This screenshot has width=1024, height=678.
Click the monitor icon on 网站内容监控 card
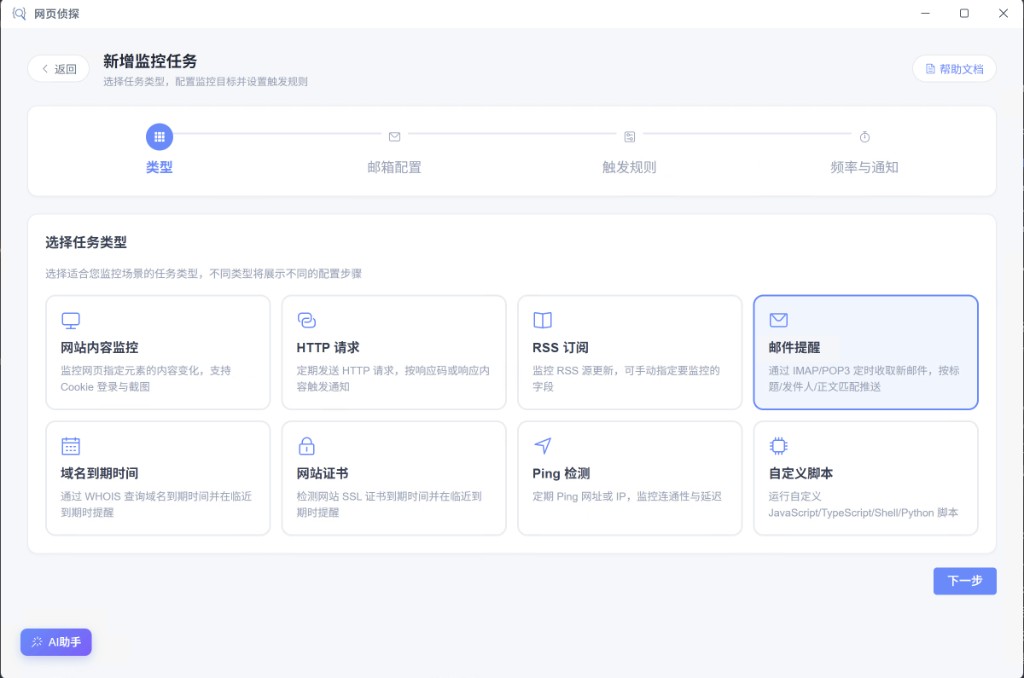click(x=71, y=320)
